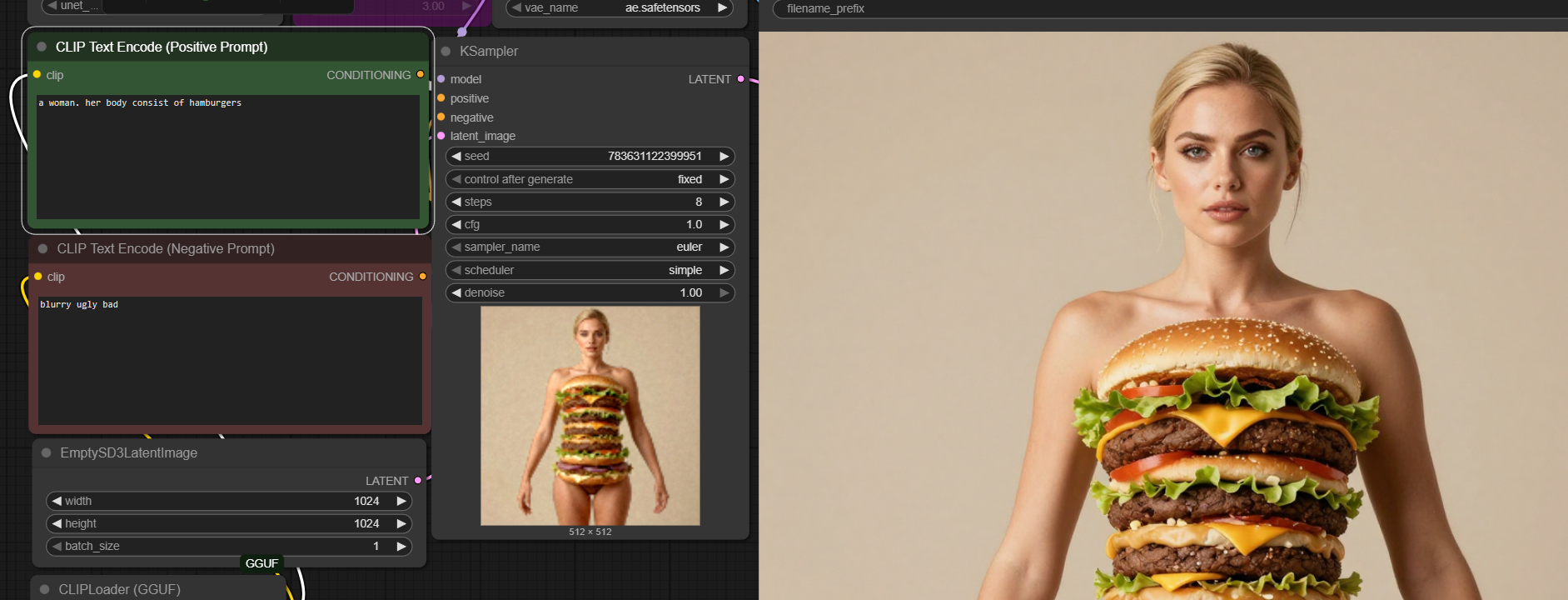1568x600 pixels.
Task: Select the KSampler node title
Action: [x=489, y=51]
